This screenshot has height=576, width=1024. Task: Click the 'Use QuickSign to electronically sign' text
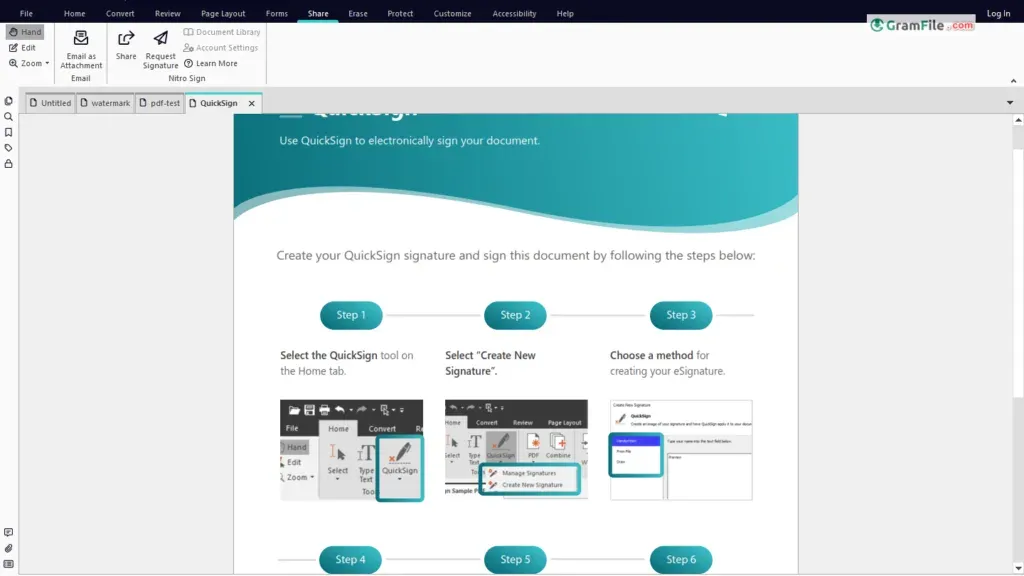click(x=409, y=140)
